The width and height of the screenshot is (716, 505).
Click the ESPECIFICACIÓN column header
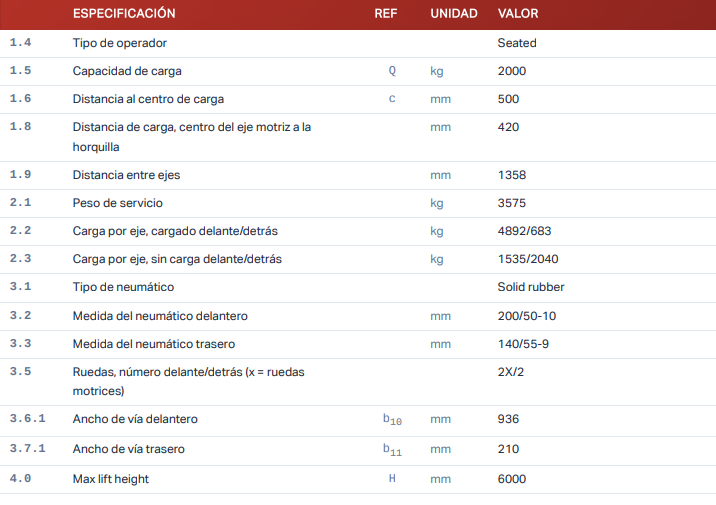pyautogui.click(x=124, y=14)
